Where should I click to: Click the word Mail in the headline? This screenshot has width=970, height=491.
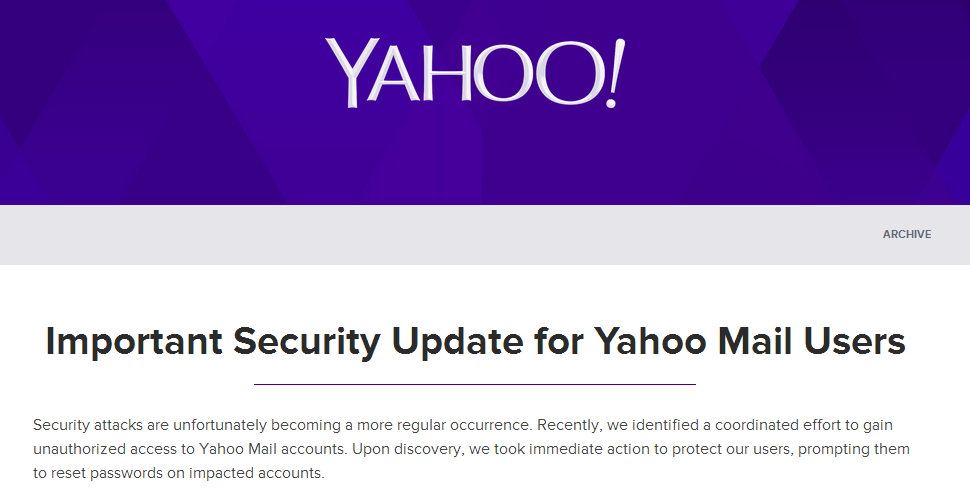pyautogui.click(x=755, y=341)
